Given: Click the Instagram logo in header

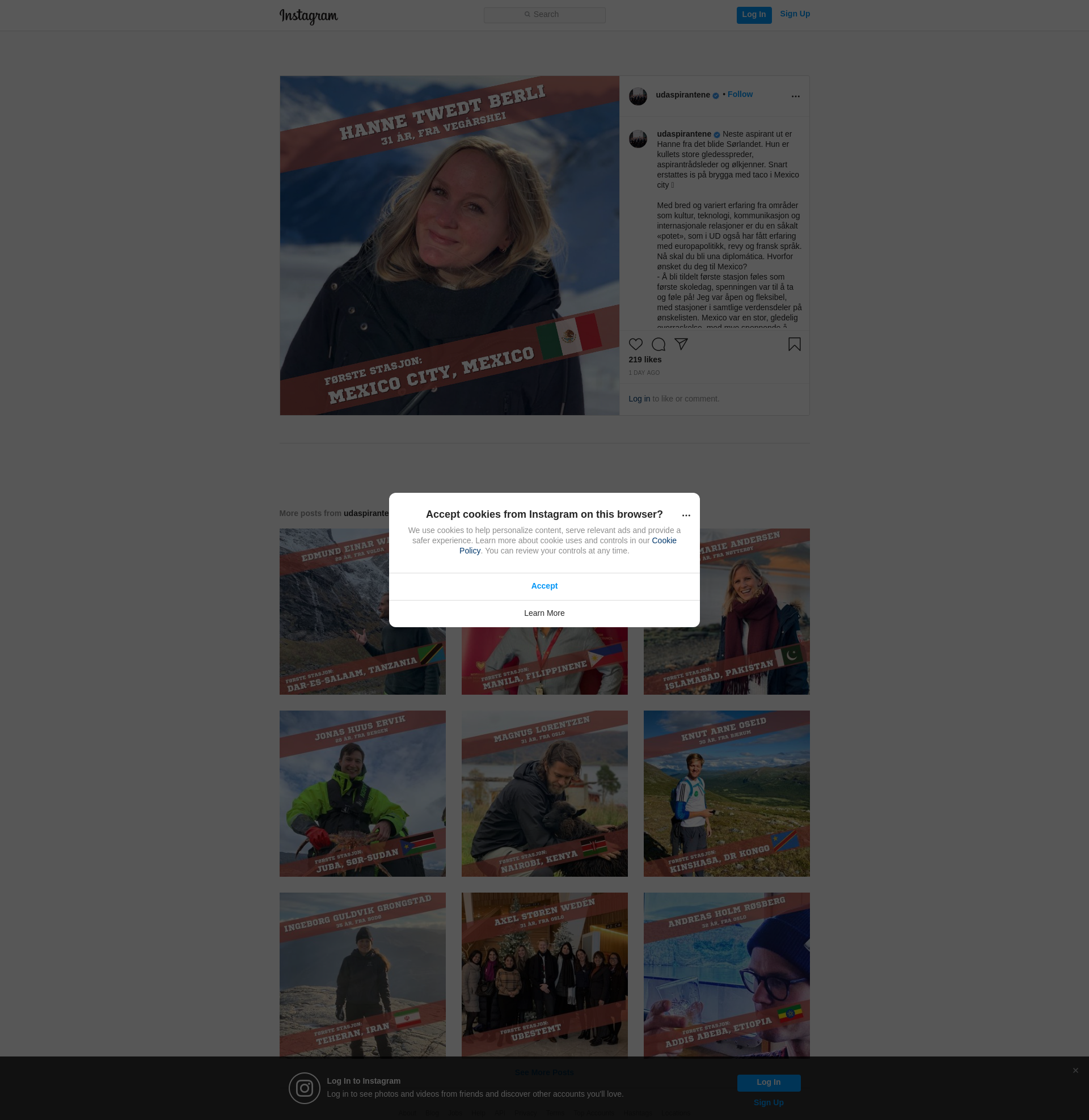Looking at the screenshot, I should (309, 16).
